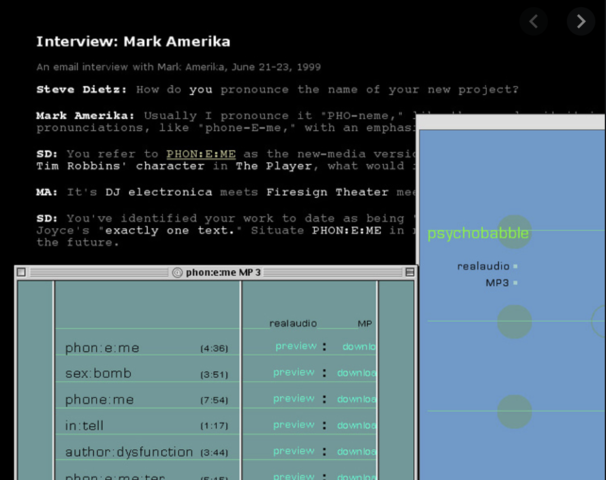Viewport: 606px width, 480px height.
Task: Select the sex:bomb track title
Action: coord(99,373)
